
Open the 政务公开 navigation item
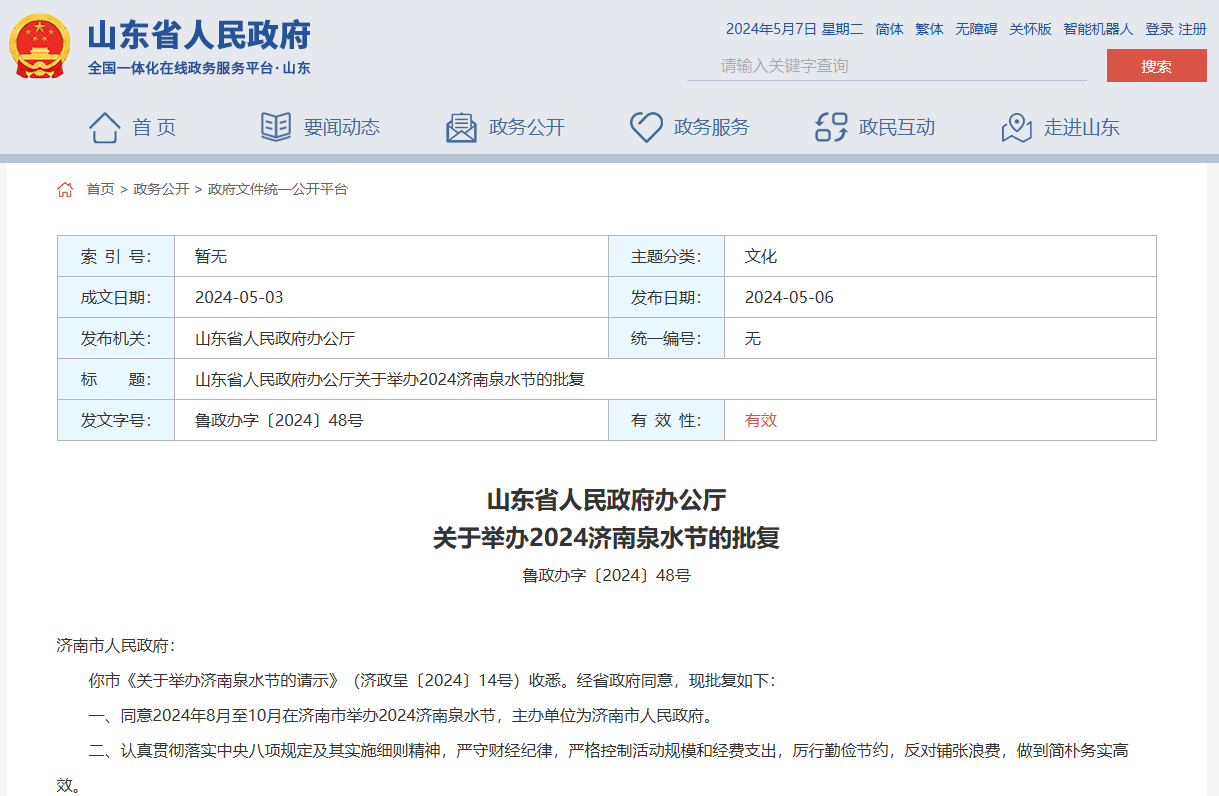(x=527, y=128)
